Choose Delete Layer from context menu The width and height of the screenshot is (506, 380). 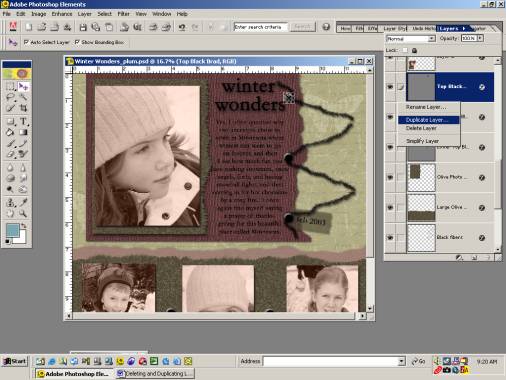tap(421, 128)
